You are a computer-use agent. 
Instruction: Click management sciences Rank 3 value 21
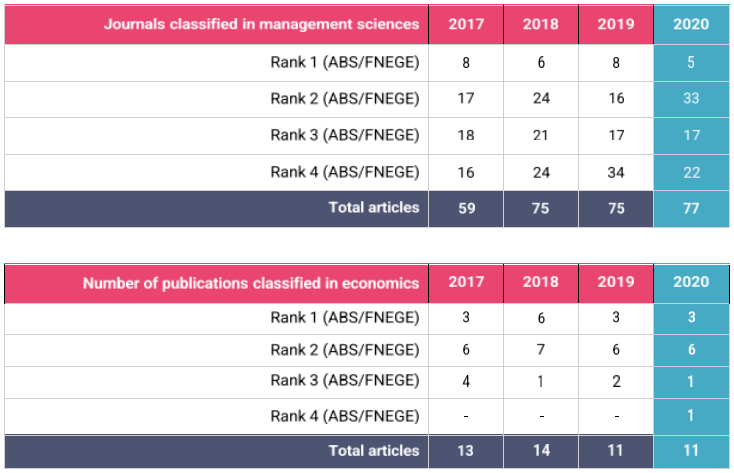[541, 136]
